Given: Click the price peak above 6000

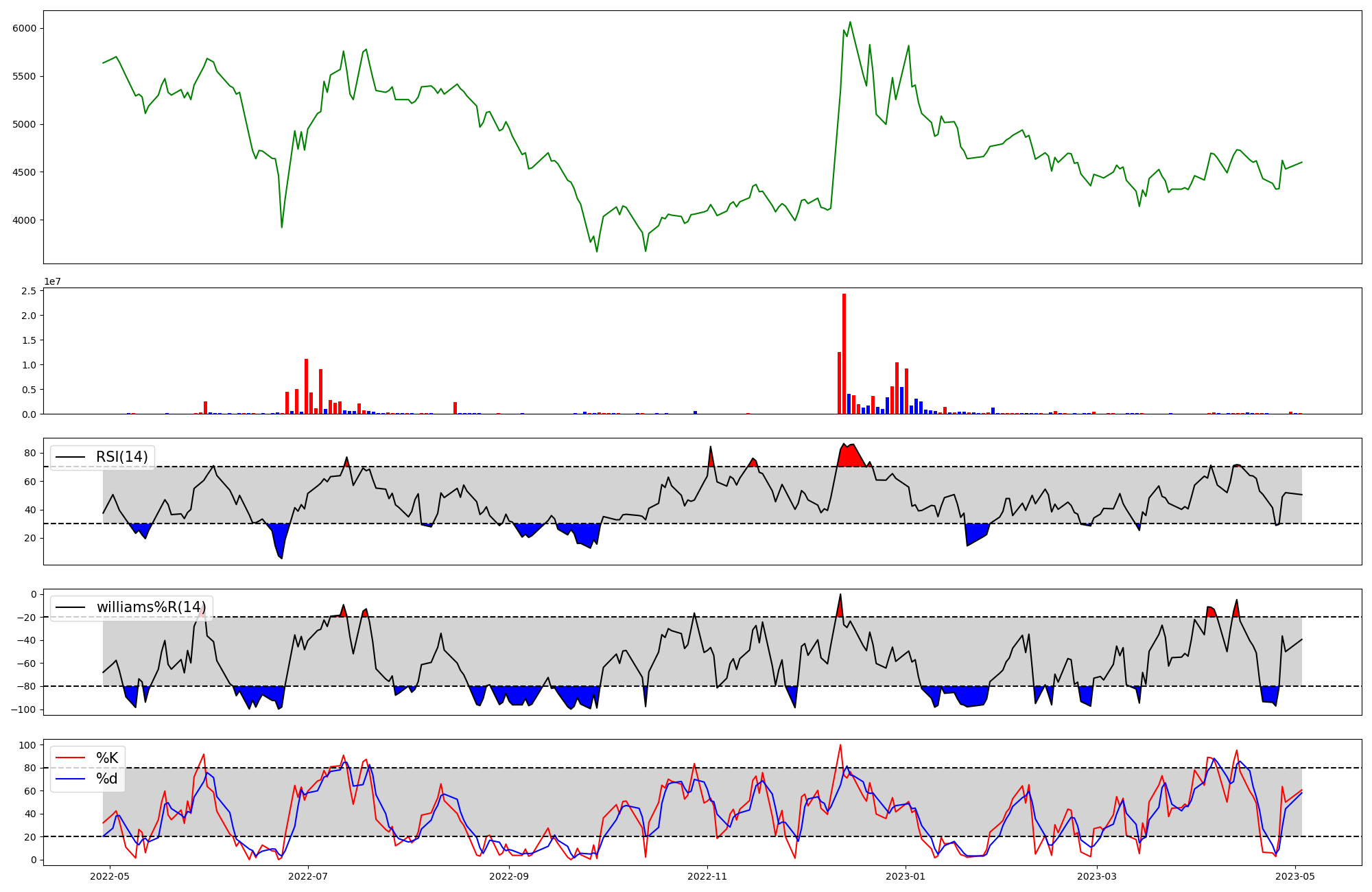Looking at the screenshot, I should pyautogui.click(x=850, y=23).
